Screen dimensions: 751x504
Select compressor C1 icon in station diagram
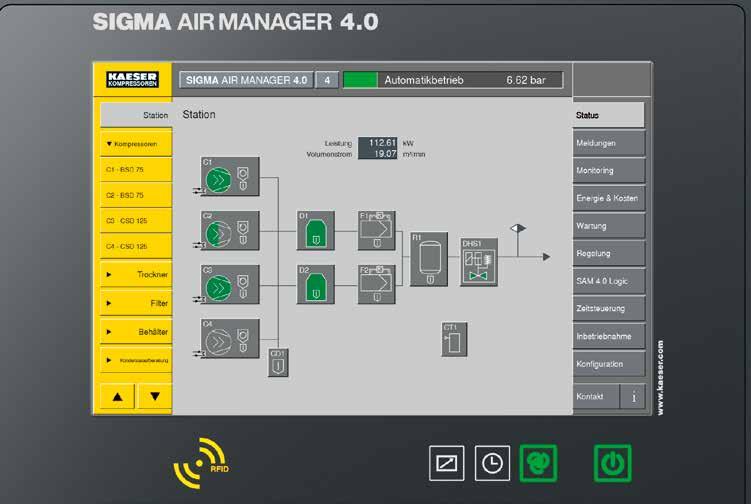(230, 176)
